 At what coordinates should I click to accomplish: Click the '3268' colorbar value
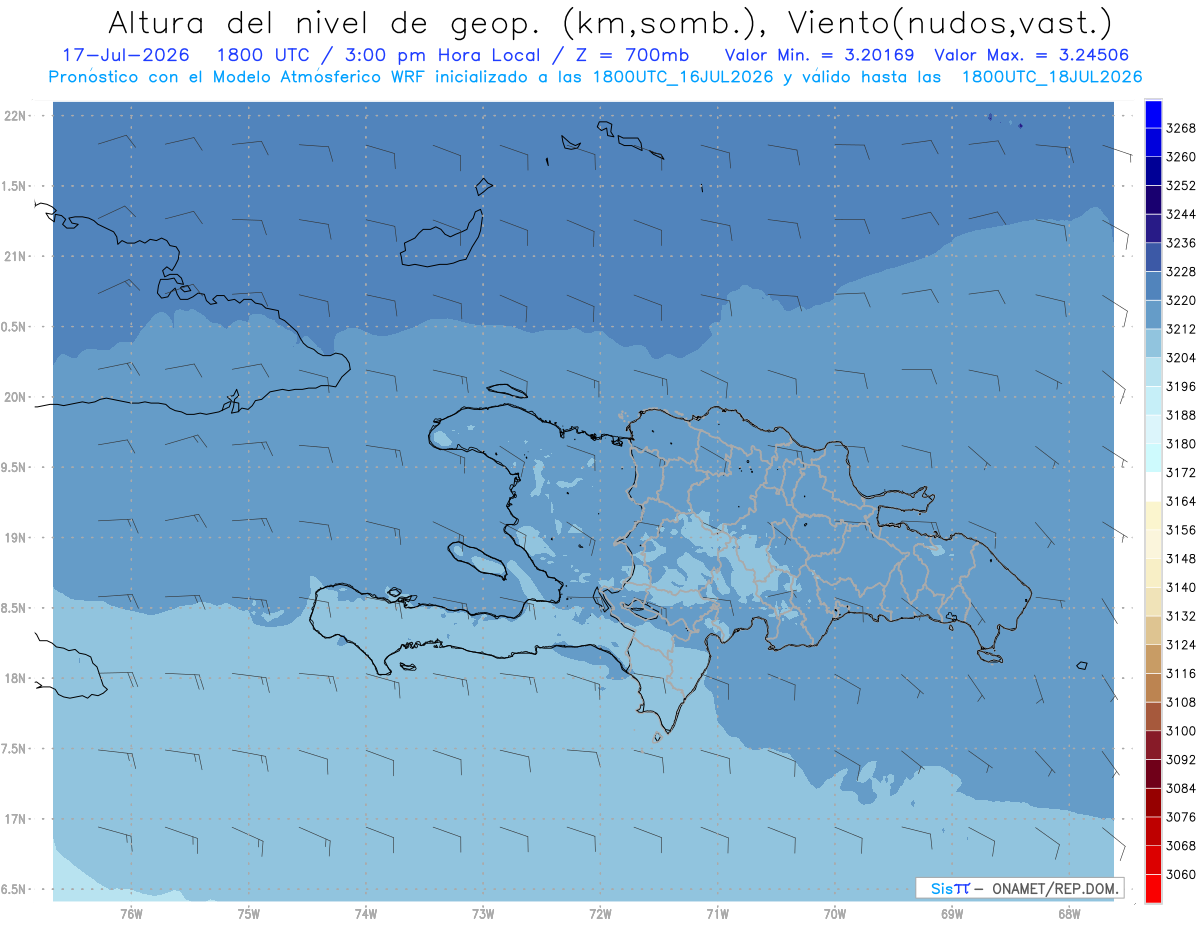coord(1181,128)
